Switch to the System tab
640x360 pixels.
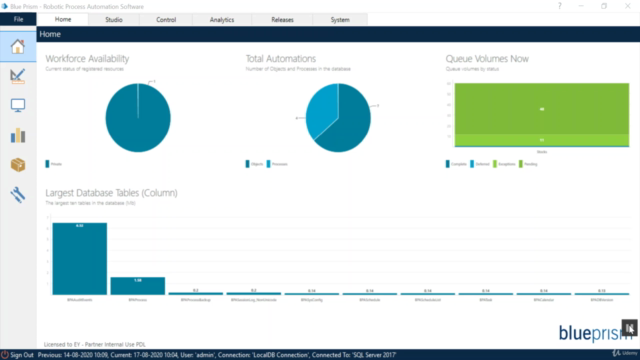tap(340, 20)
